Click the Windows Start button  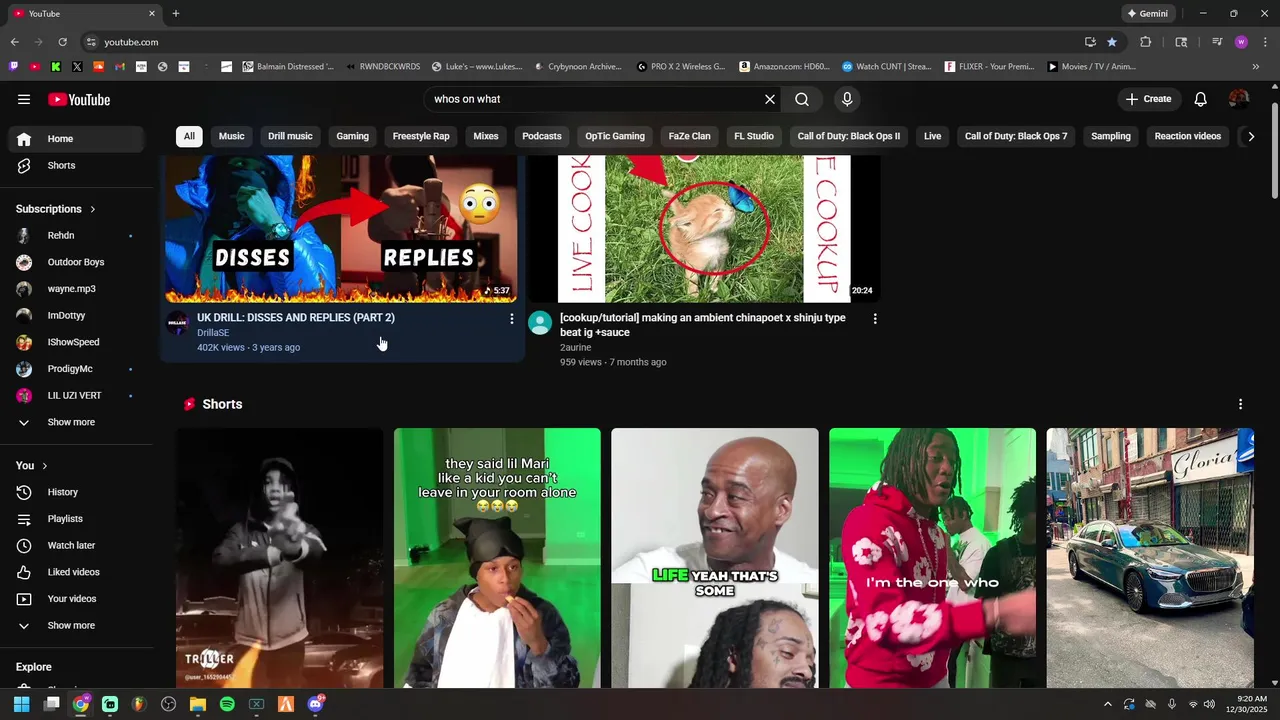[x=21, y=704]
